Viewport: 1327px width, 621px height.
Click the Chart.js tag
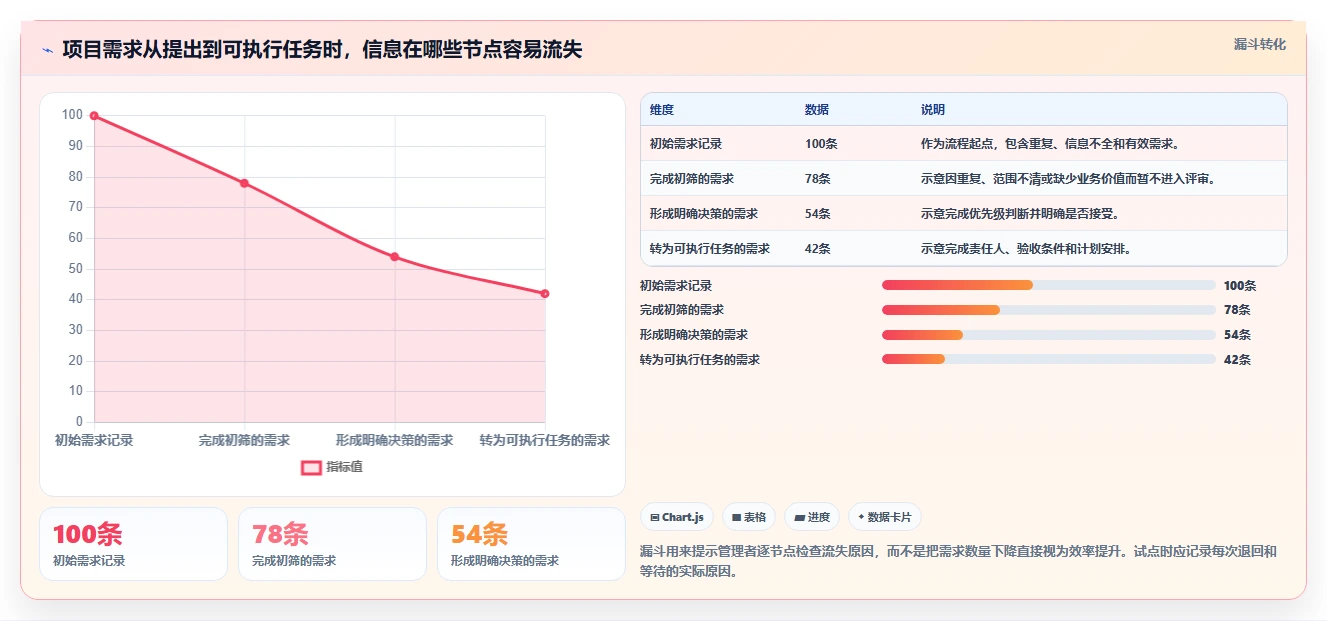676,517
